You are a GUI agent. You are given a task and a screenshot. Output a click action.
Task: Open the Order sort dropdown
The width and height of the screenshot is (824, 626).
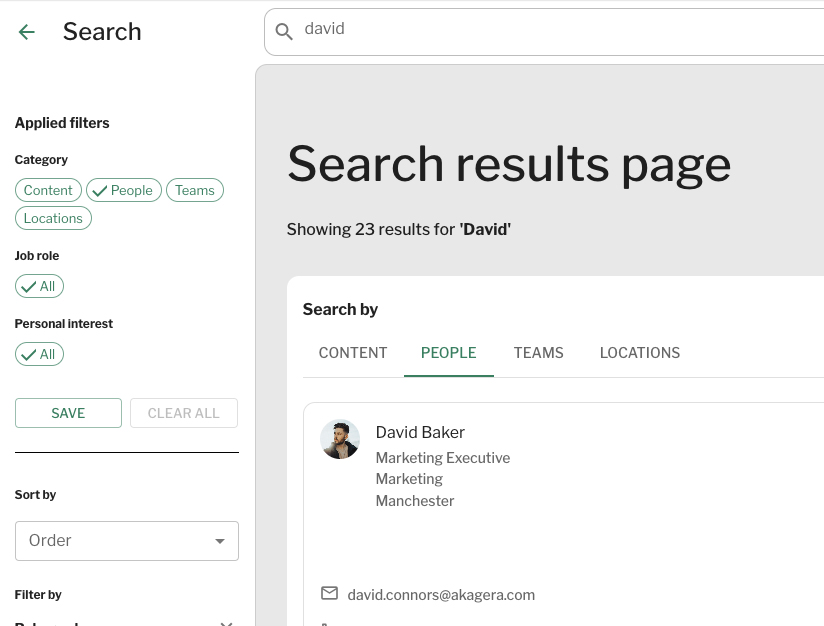click(127, 541)
